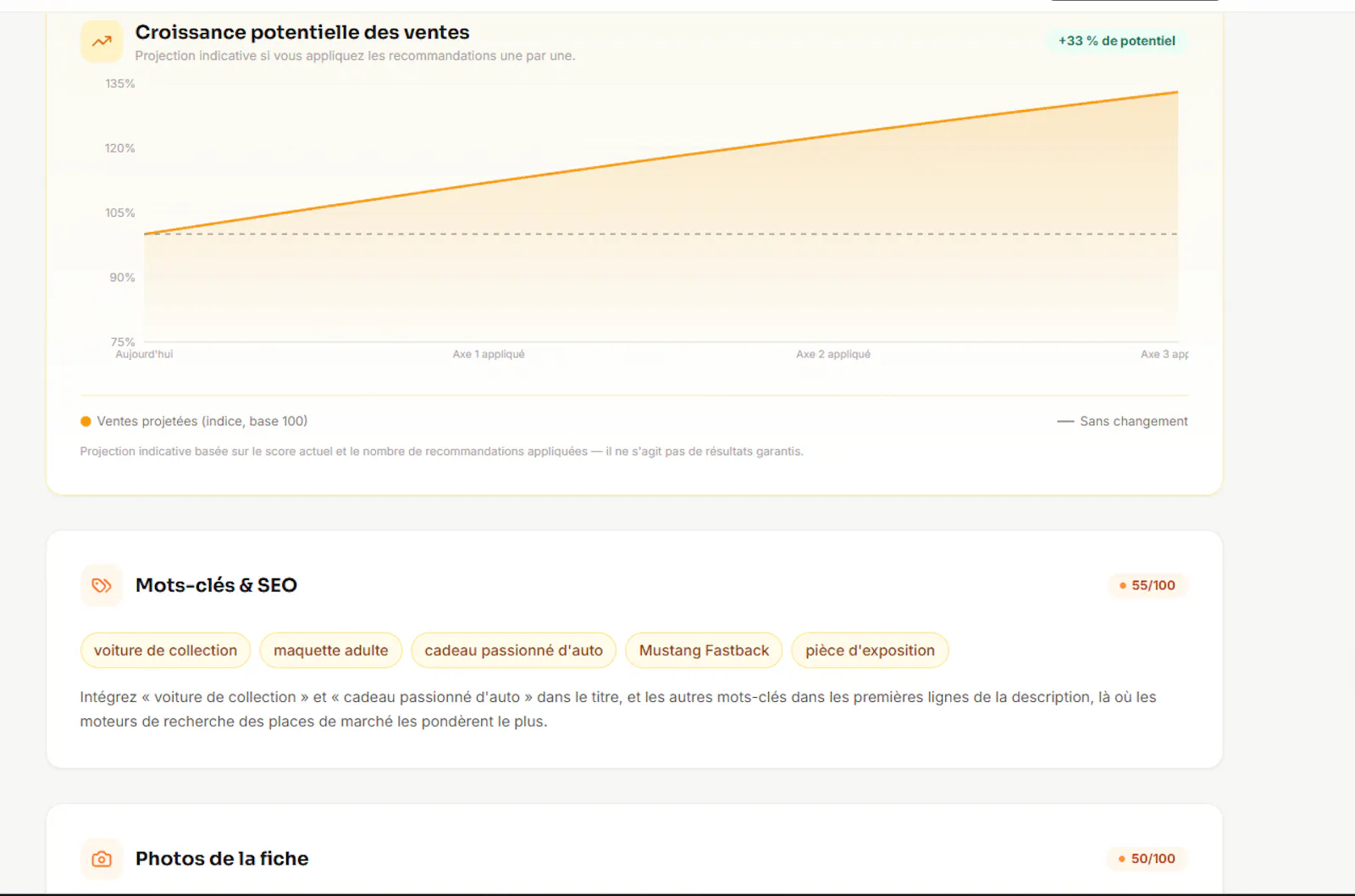Click the Croissance potentielle des ventes heading
This screenshot has height=896, width=1355.
point(302,32)
